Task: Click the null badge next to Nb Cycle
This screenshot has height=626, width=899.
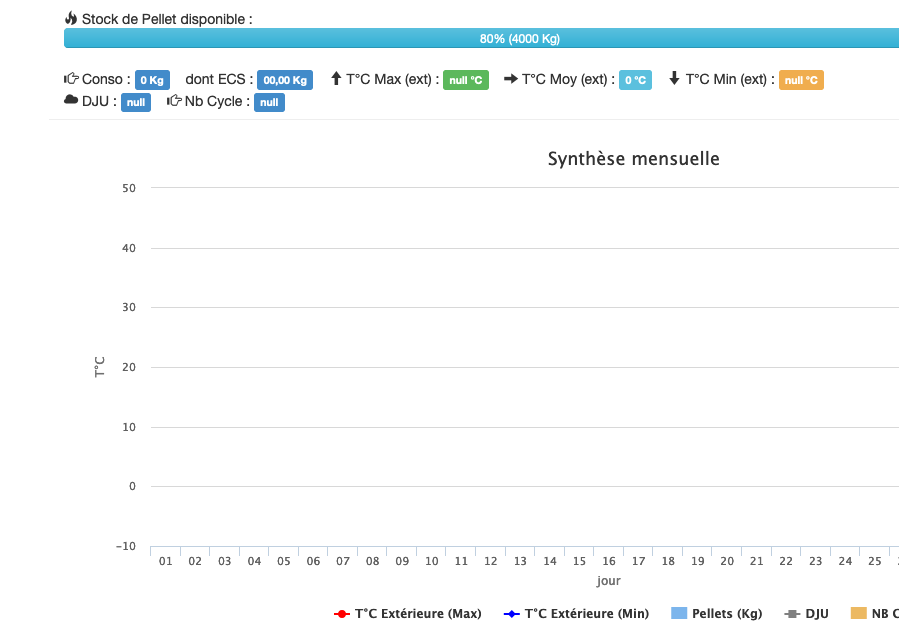Action: coord(269,102)
